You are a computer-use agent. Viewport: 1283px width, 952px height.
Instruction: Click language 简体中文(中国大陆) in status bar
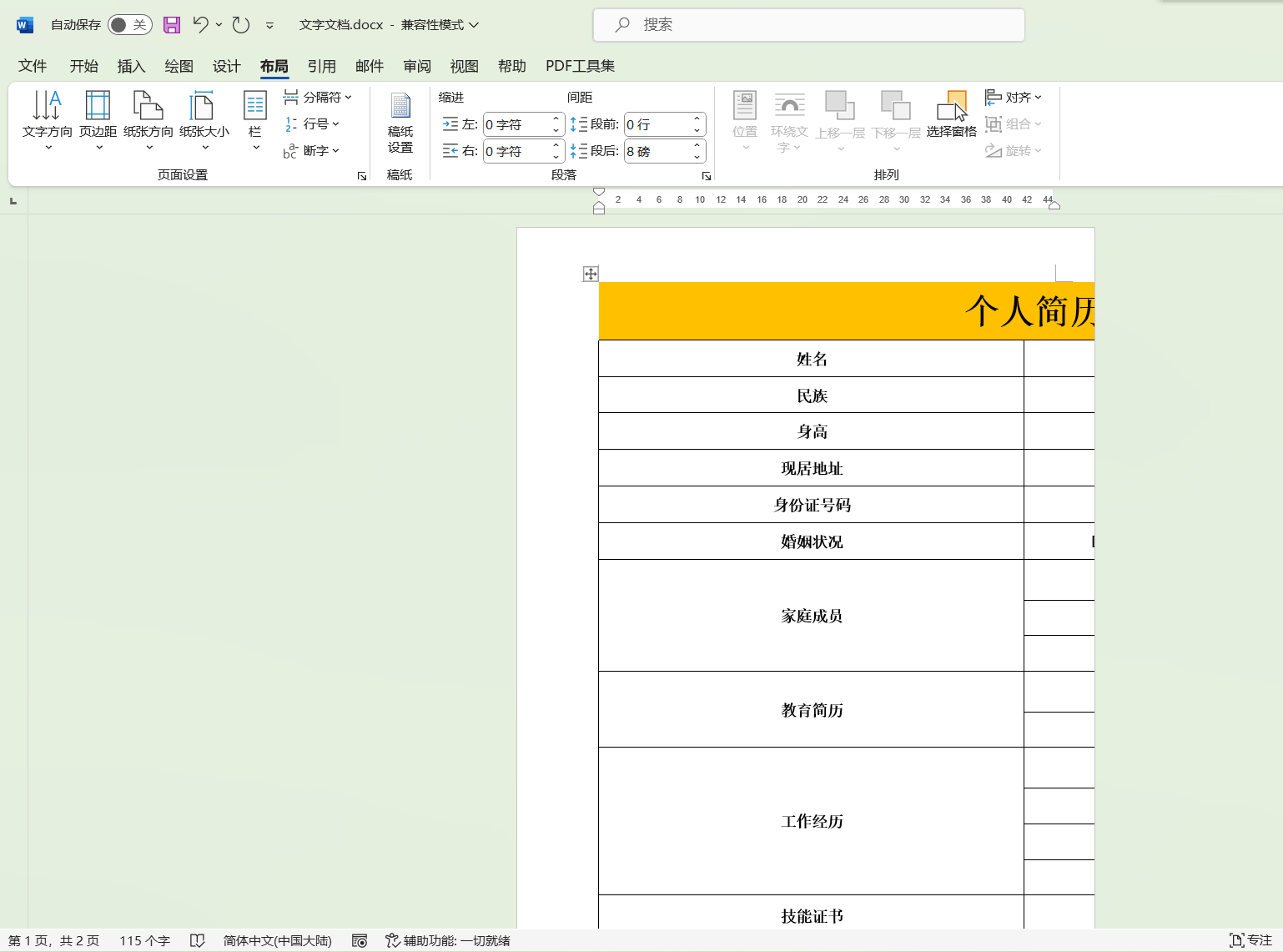click(x=278, y=940)
